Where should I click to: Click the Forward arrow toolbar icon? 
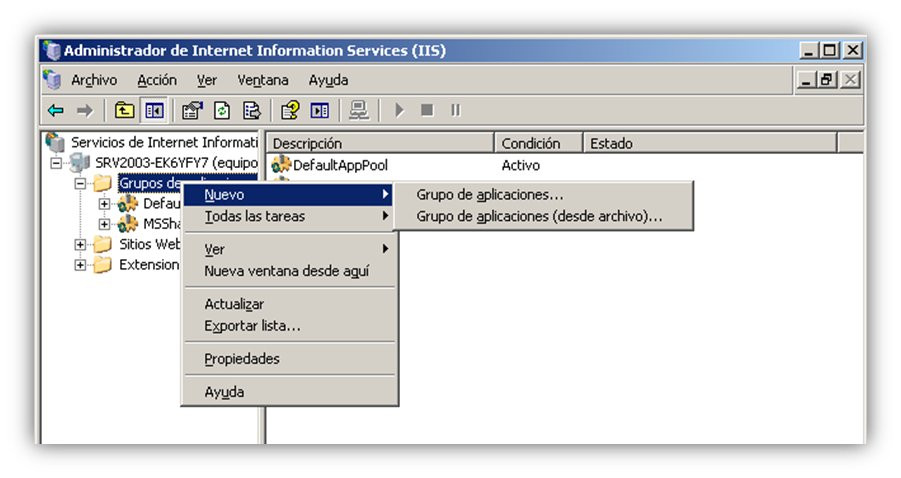pyautogui.click(x=84, y=110)
